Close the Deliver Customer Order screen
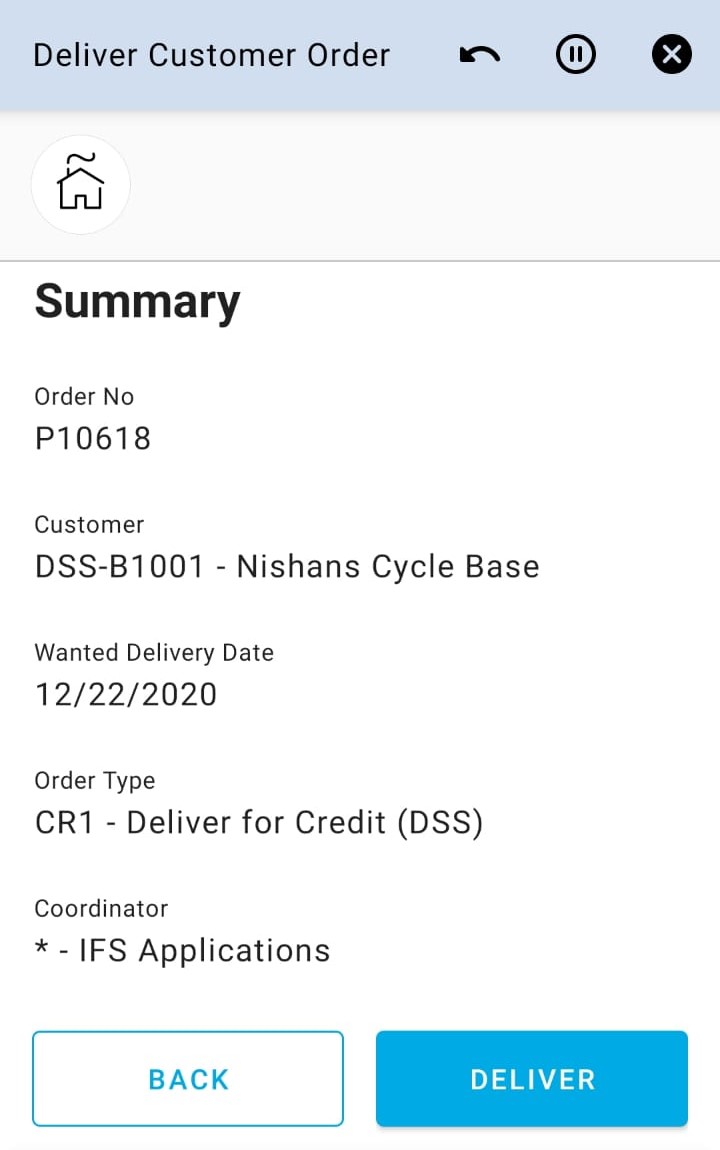This screenshot has width=720, height=1150. click(671, 55)
